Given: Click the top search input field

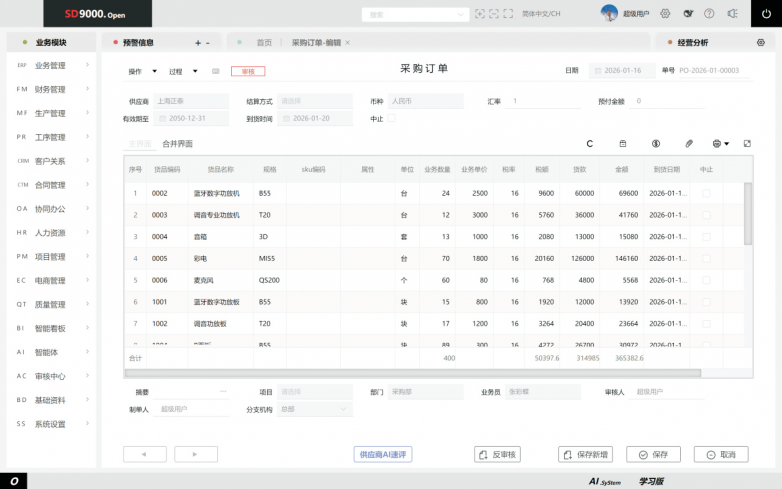Looking at the screenshot, I should click(x=416, y=14).
